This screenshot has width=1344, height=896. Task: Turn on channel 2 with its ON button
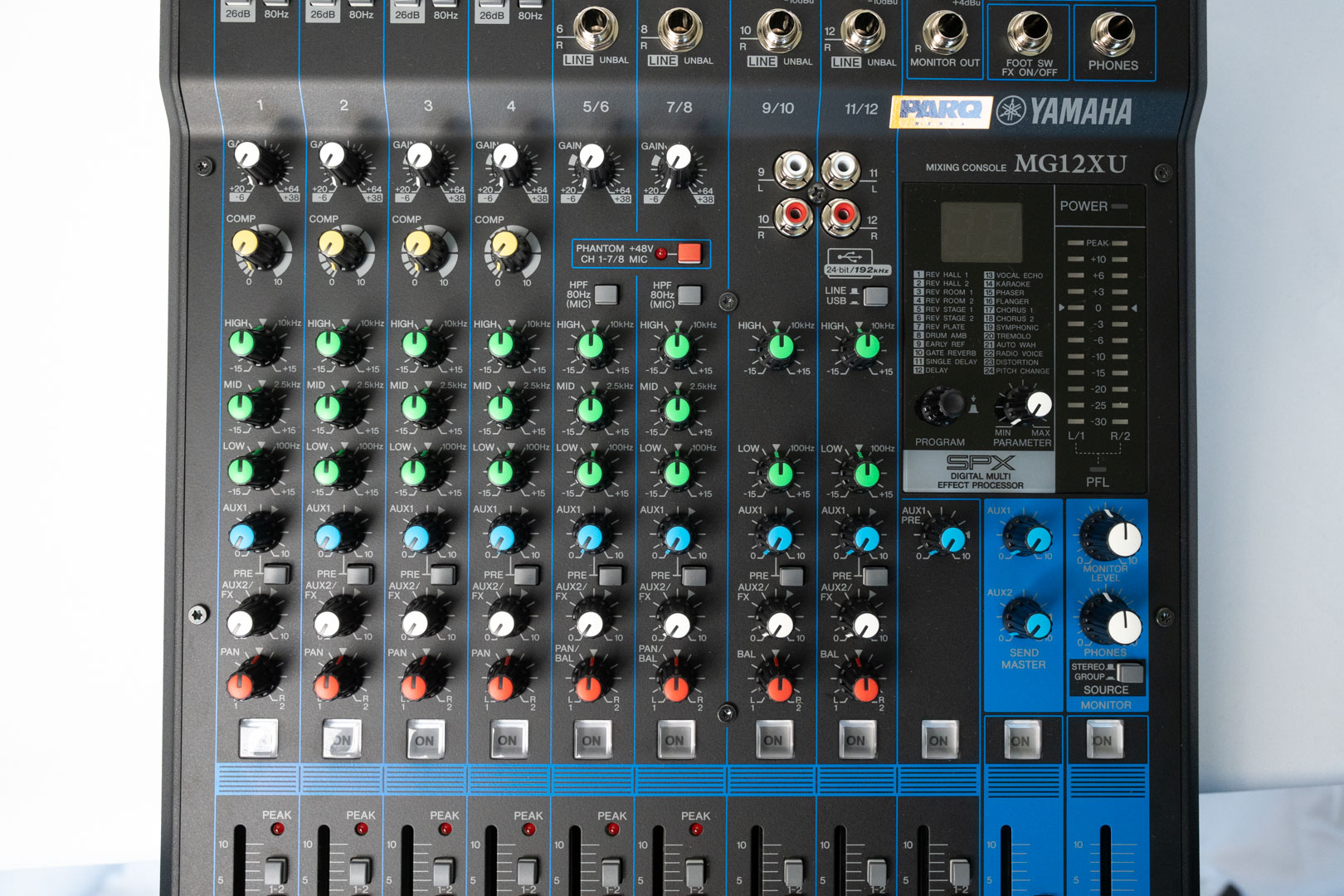point(342,739)
